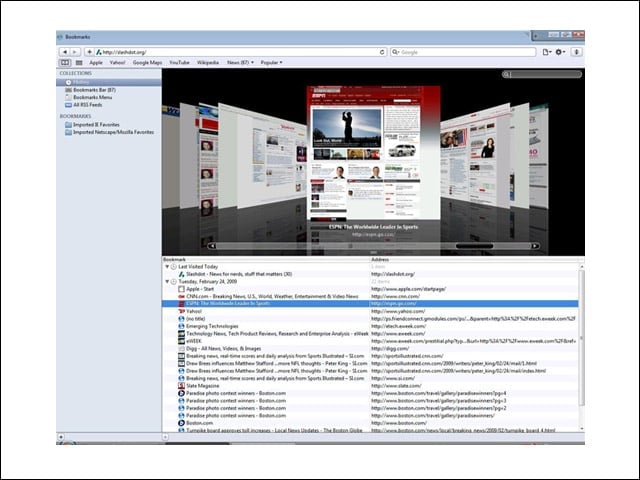Click the Add Bookmark plus button

point(89,52)
